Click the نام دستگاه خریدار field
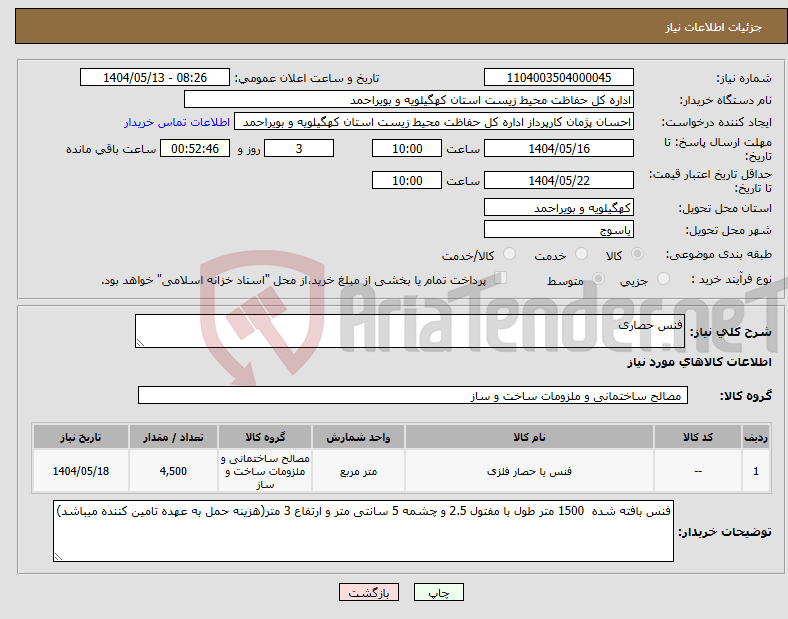 point(409,99)
